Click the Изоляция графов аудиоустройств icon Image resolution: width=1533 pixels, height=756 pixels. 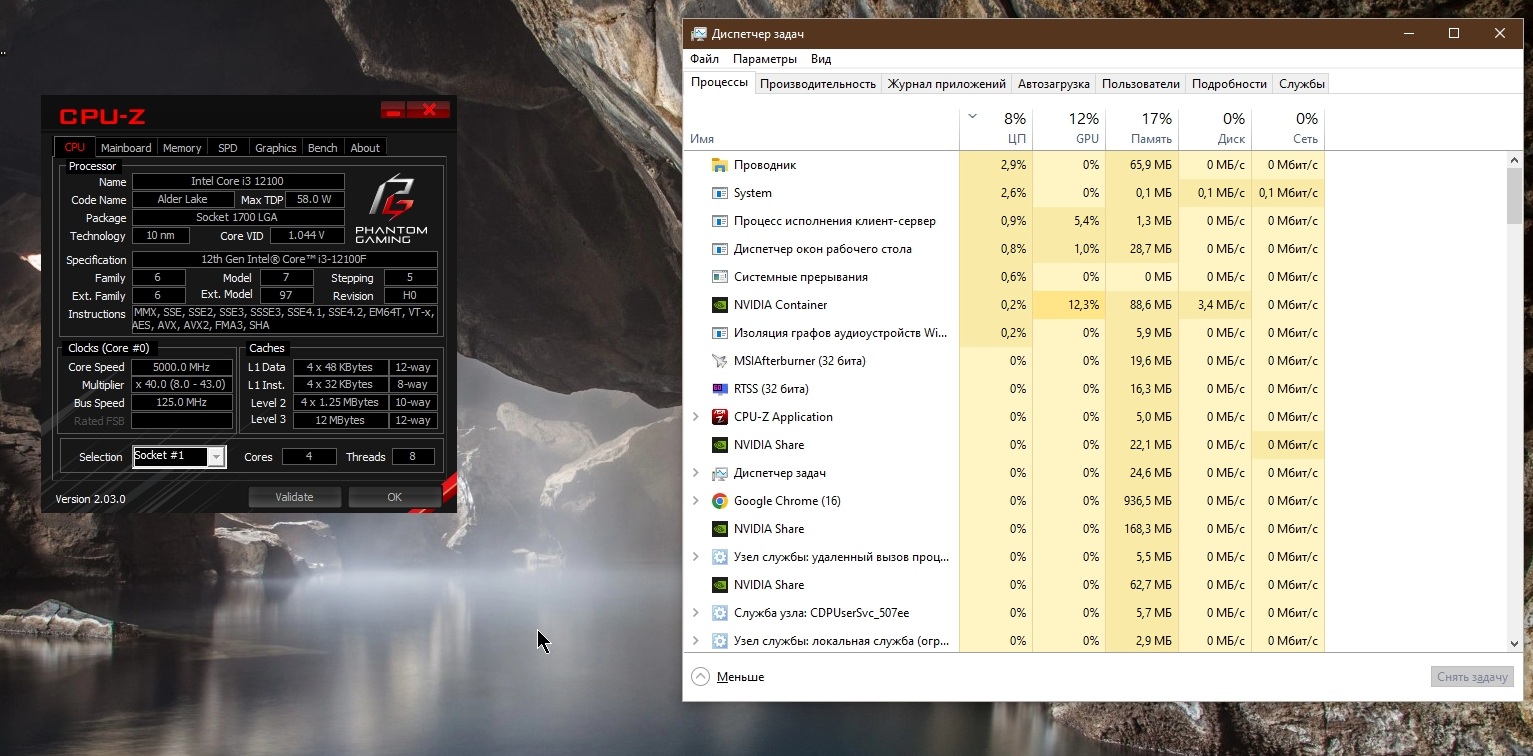click(x=719, y=333)
